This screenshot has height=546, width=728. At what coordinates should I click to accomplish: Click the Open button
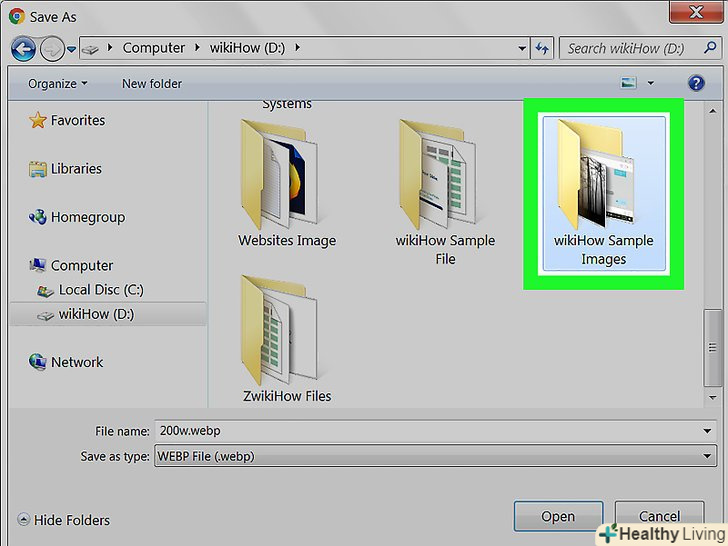pyautogui.click(x=558, y=516)
